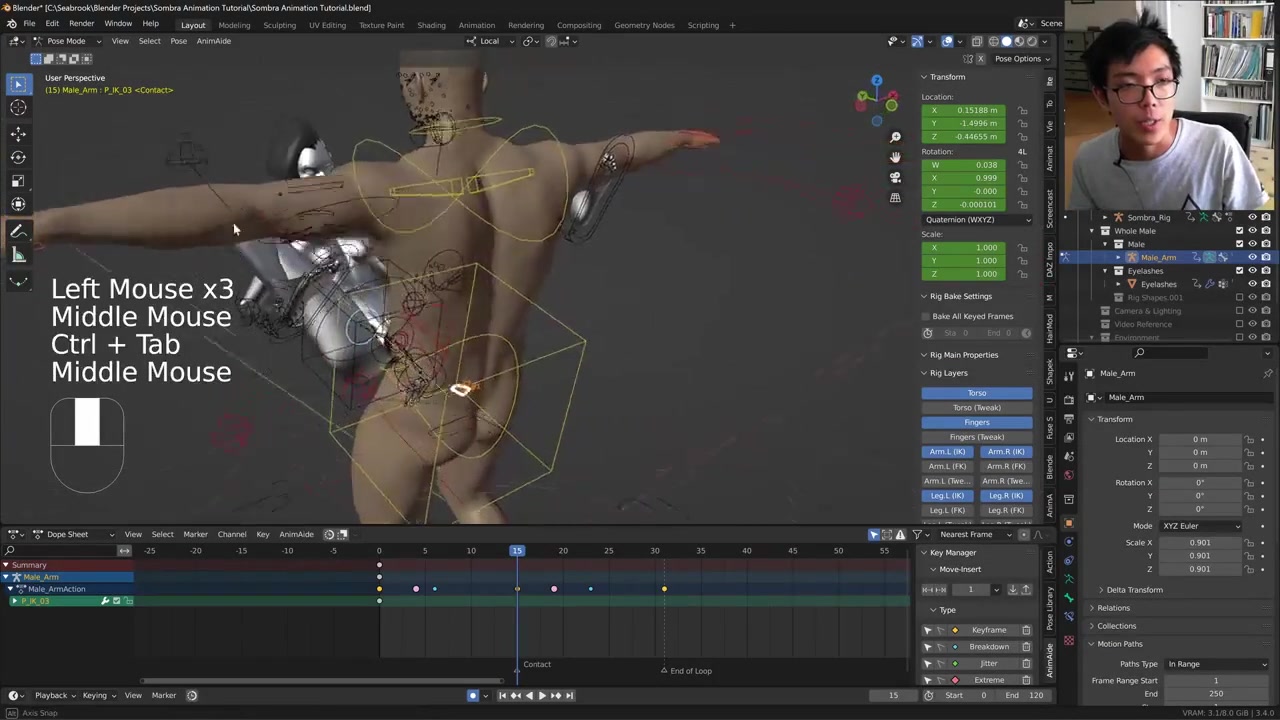The image size is (1280, 720).
Task: Switch to perspective/orthographic grid icon
Action: point(895,198)
